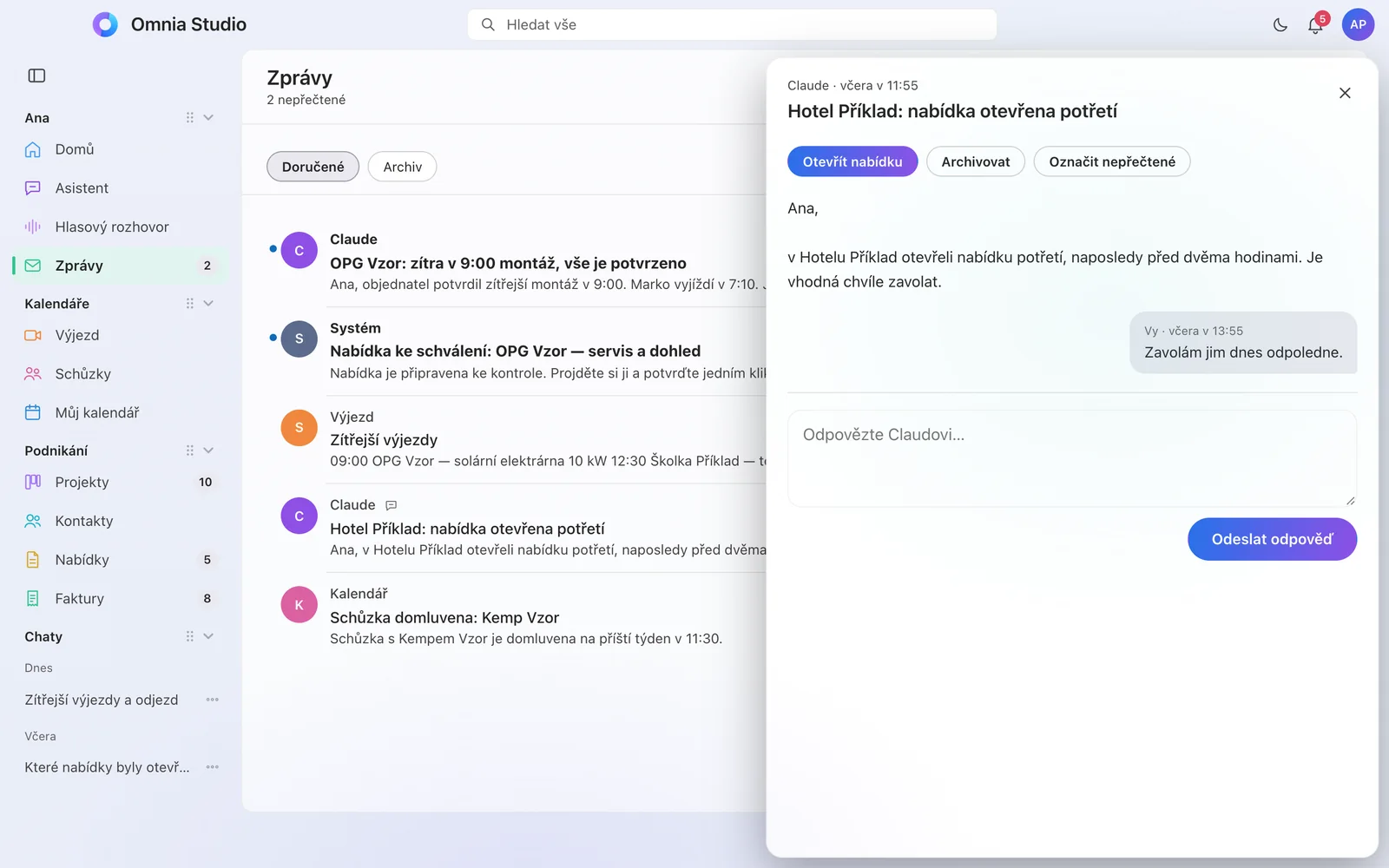
Task: Open options for Zítřejší výjezdy chat
Action: 213,700
